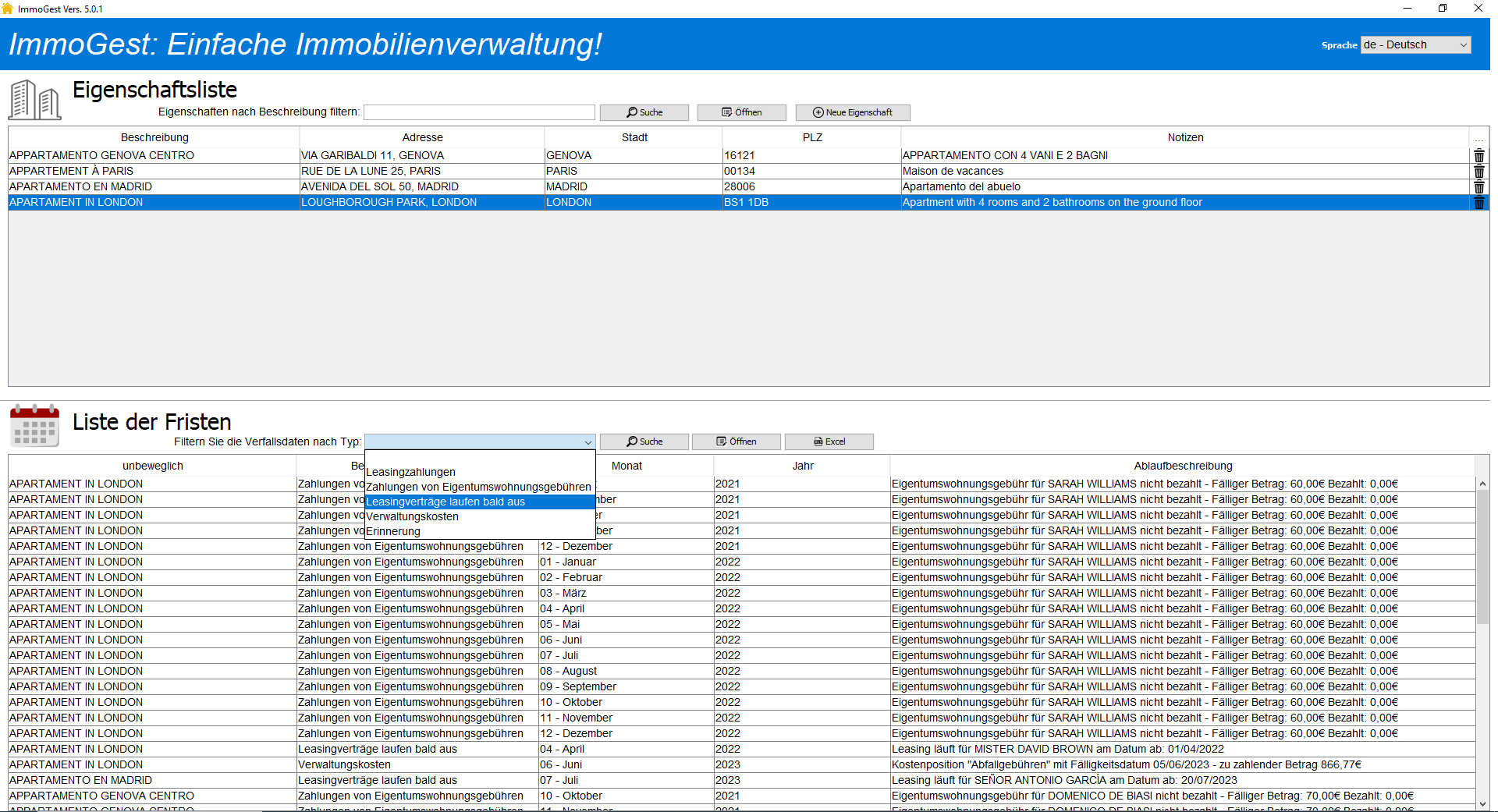Click the buildings icon beside Eigenschaftsliste
This screenshot has width=1498, height=812.
[34, 99]
